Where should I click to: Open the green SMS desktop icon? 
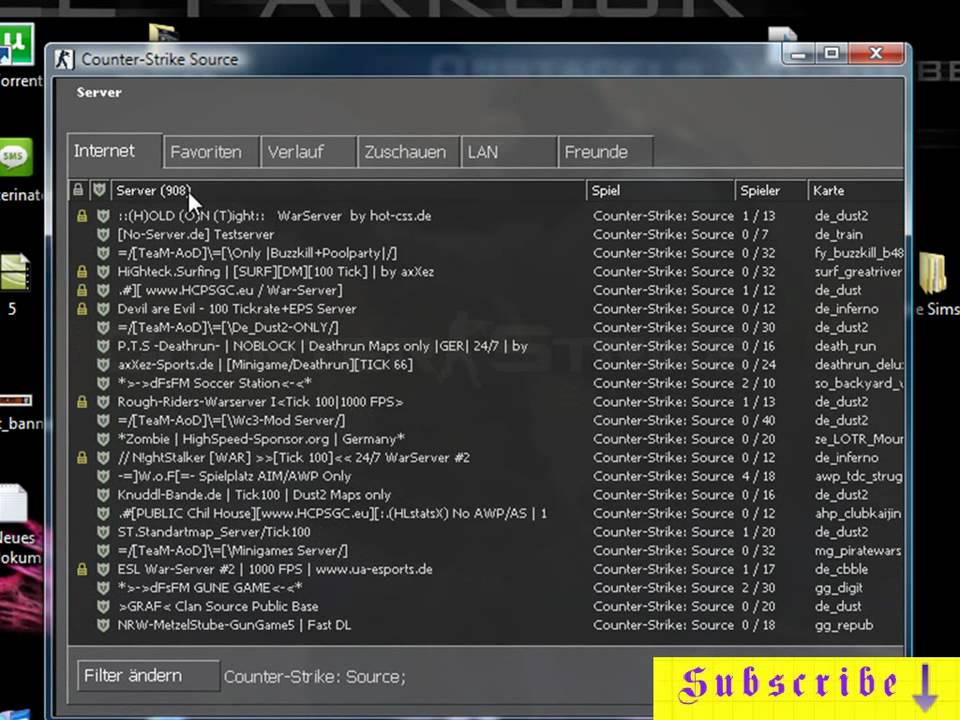coord(15,157)
